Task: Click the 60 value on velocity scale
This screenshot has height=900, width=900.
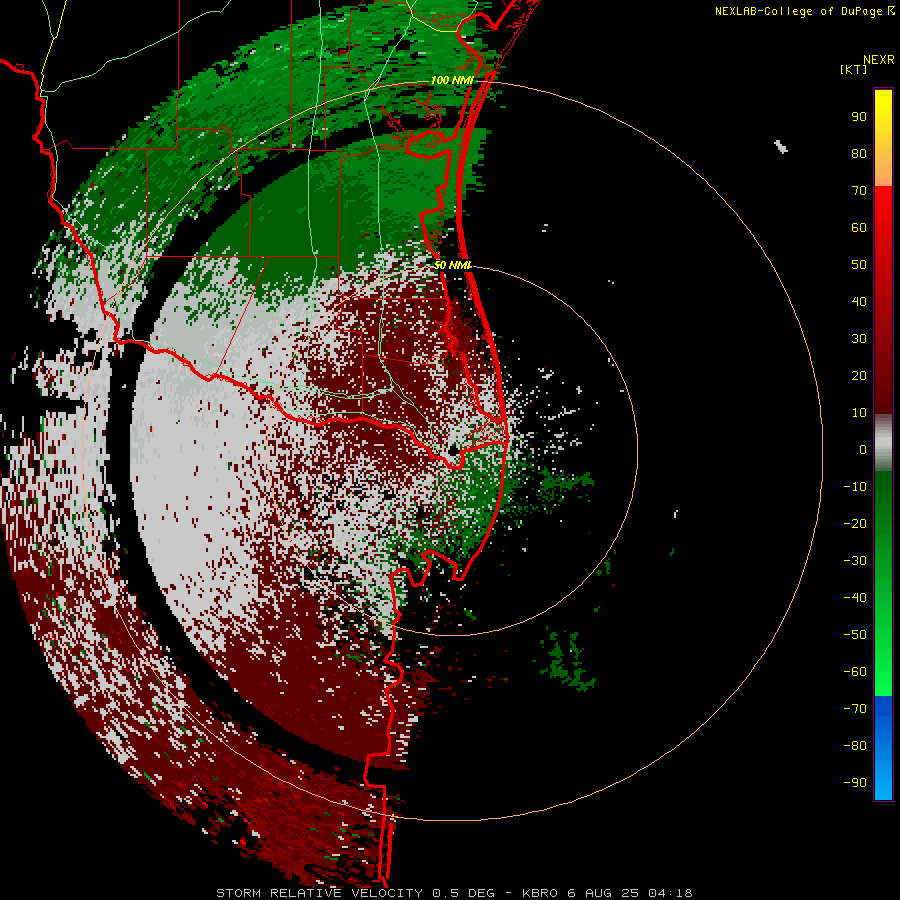Action: [859, 227]
